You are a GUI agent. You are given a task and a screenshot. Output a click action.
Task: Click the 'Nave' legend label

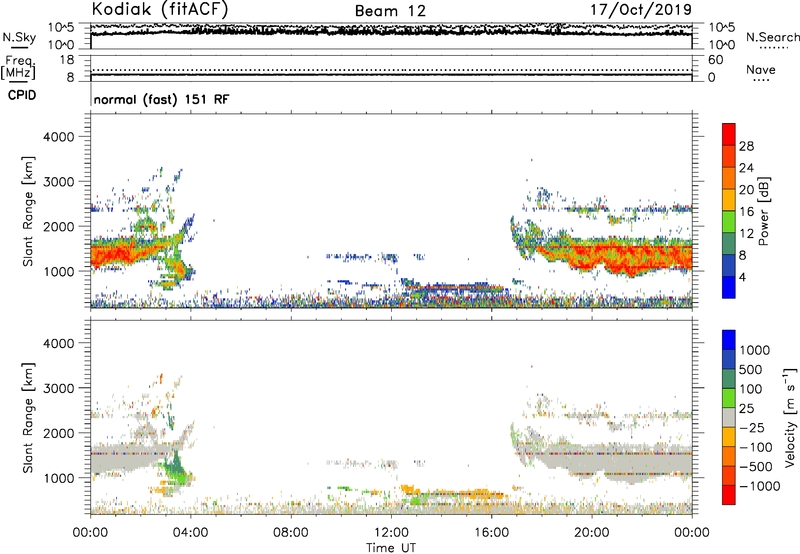761,69
